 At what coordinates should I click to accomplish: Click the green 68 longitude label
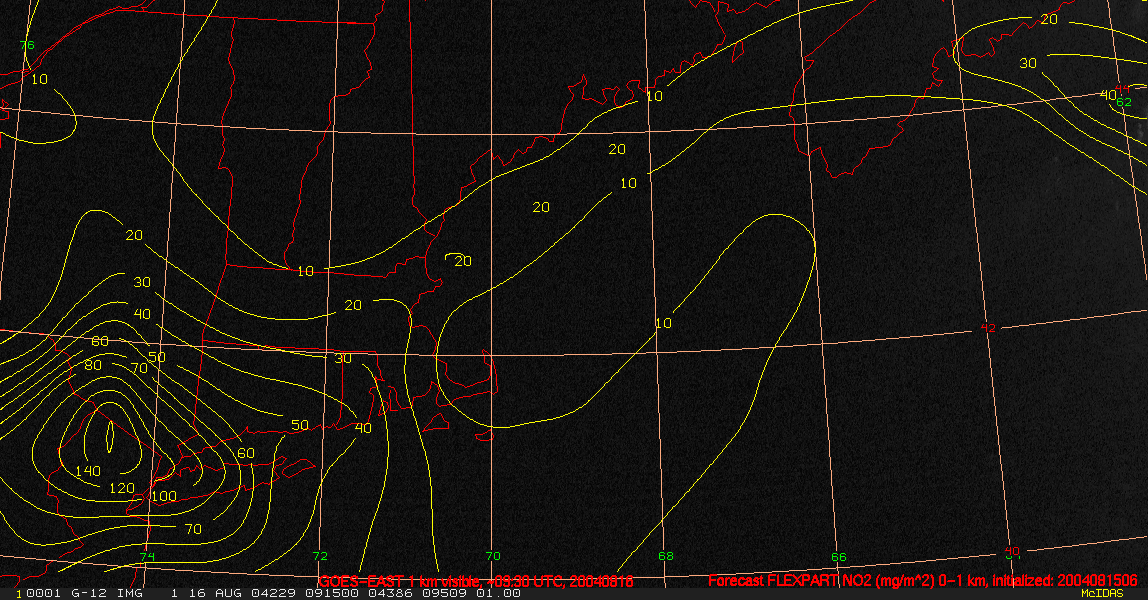pyautogui.click(x=666, y=556)
